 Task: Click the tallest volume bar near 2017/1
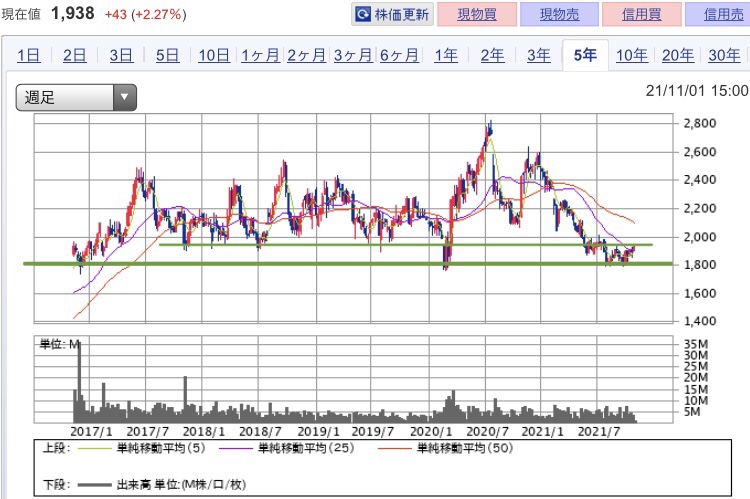(x=79, y=382)
